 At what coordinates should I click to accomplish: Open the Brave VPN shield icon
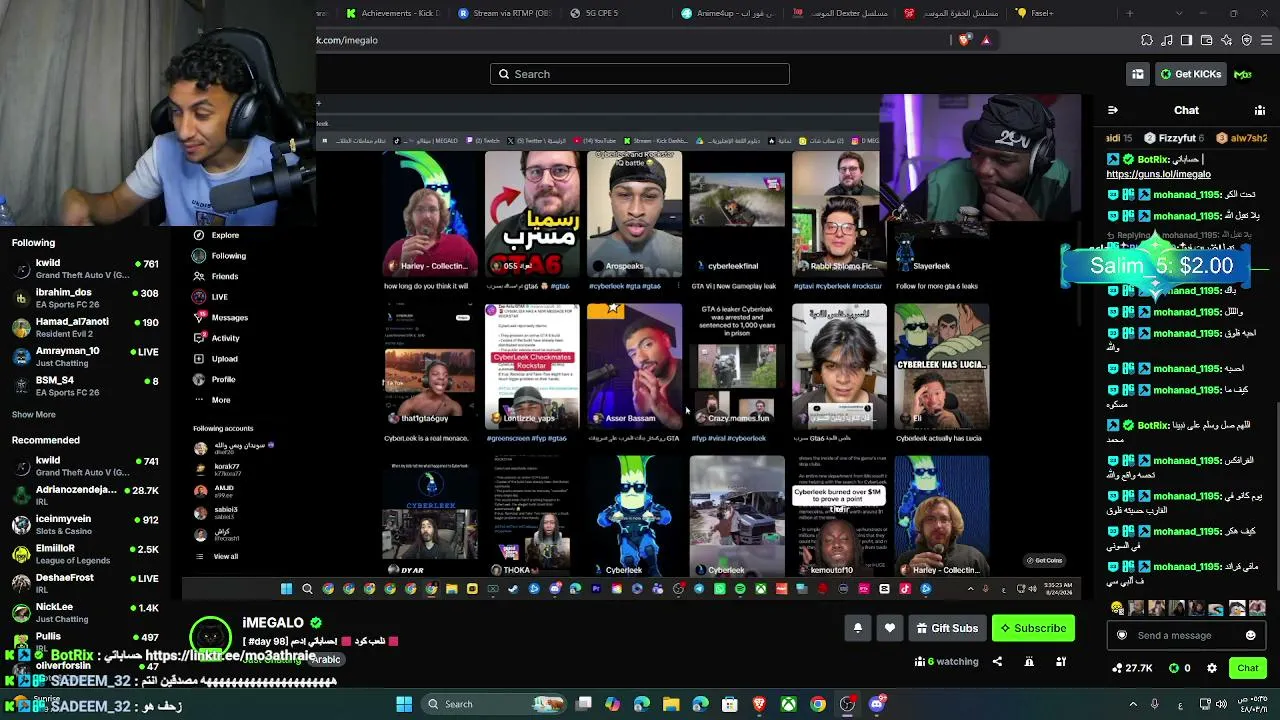(x=1246, y=40)
